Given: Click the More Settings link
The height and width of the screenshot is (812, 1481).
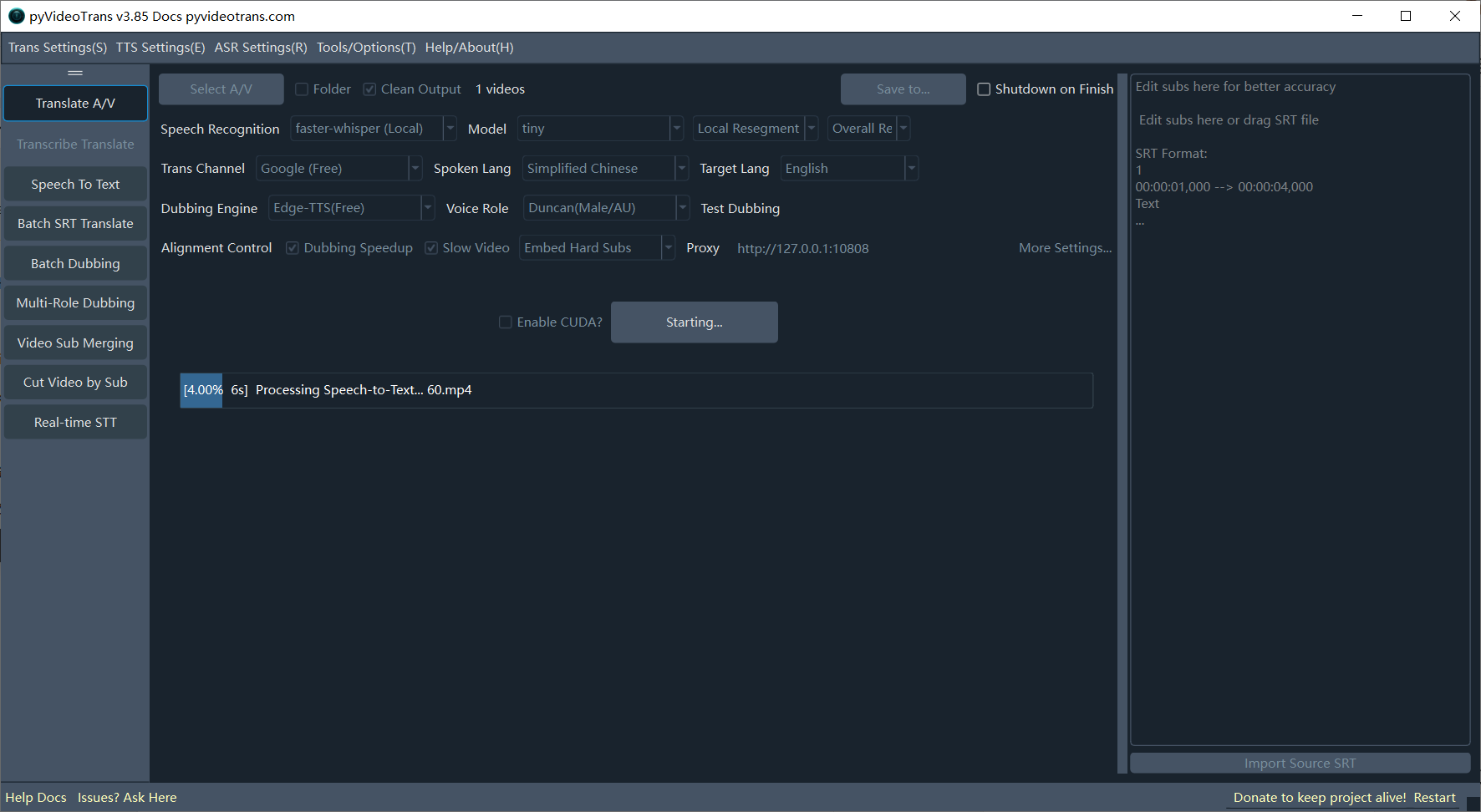Looking at the screenshot, I should (x=1065, y=248).
